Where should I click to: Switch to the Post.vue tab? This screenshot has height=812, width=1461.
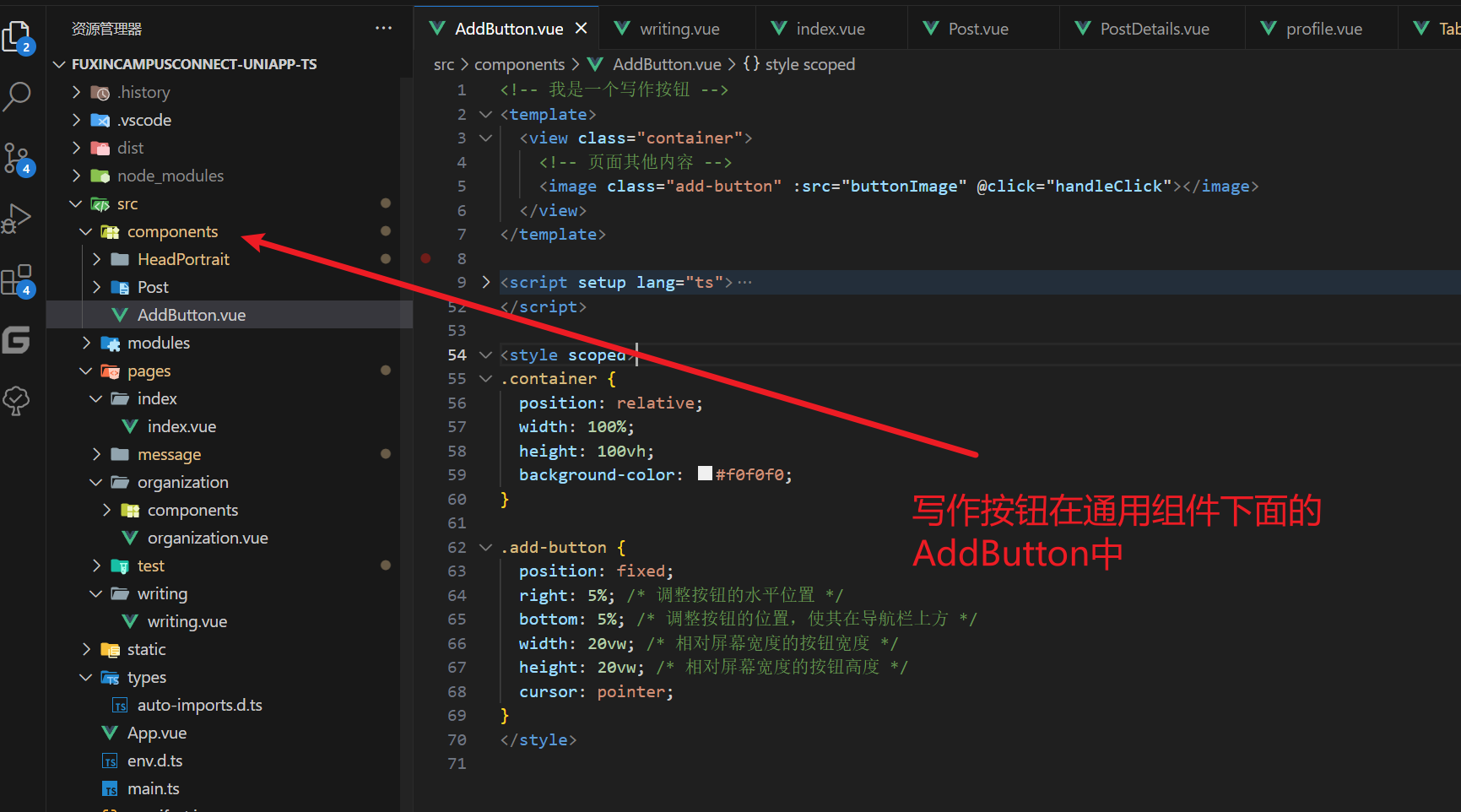(x=983, y=28)
